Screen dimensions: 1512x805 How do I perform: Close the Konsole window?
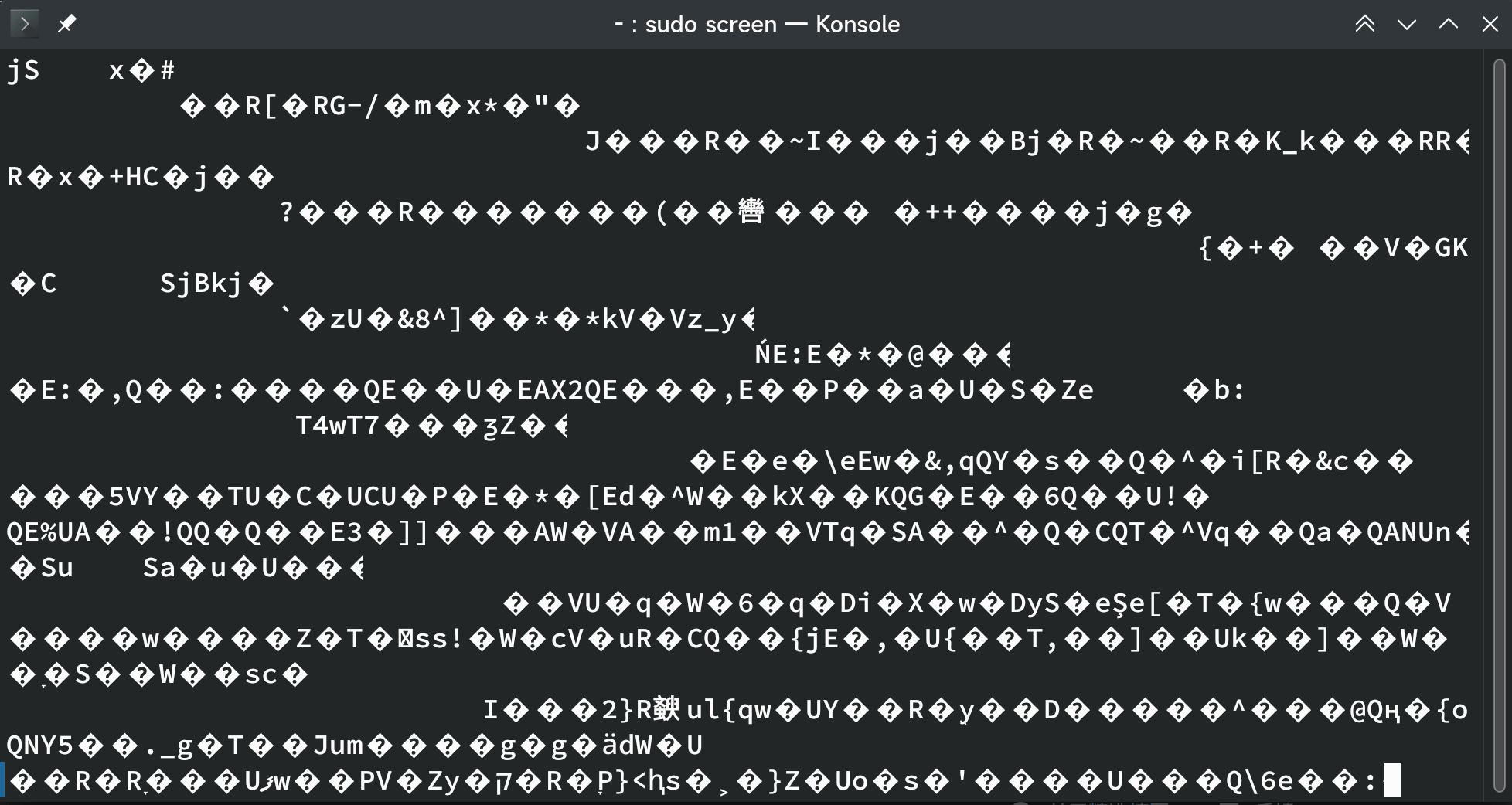click(x=1490, y=24)
